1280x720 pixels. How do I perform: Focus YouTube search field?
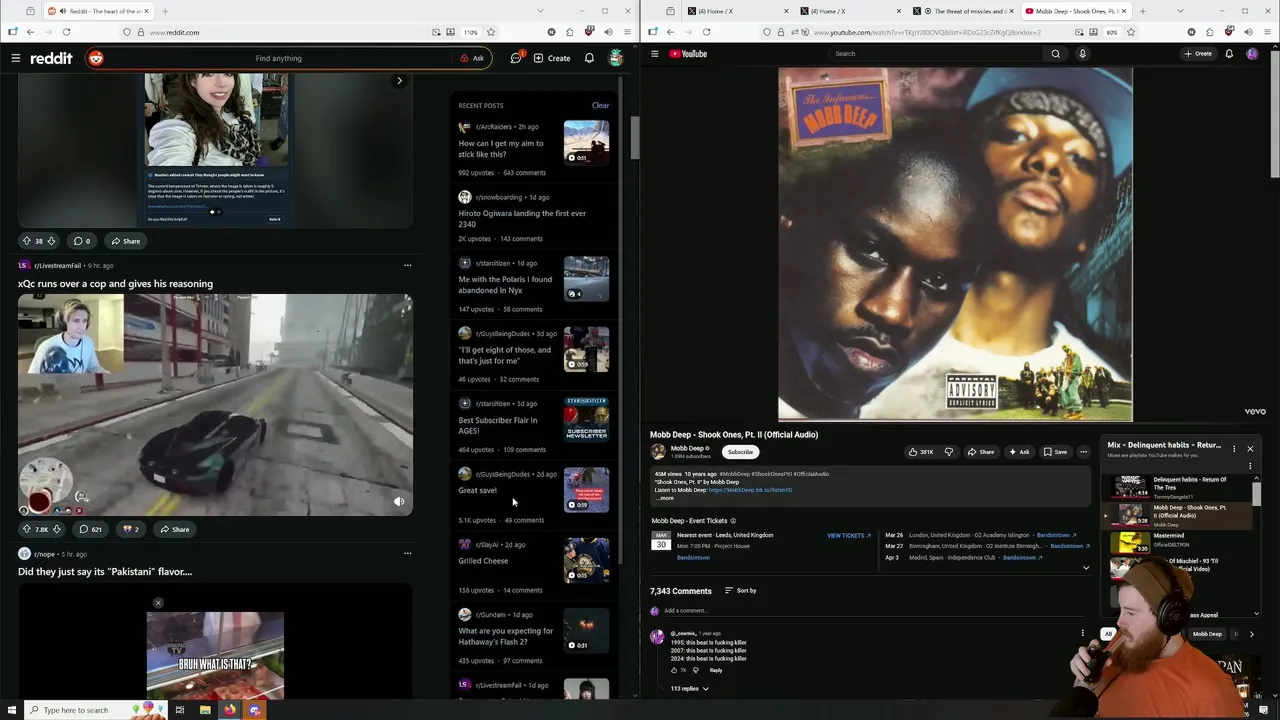coord(938,54)
